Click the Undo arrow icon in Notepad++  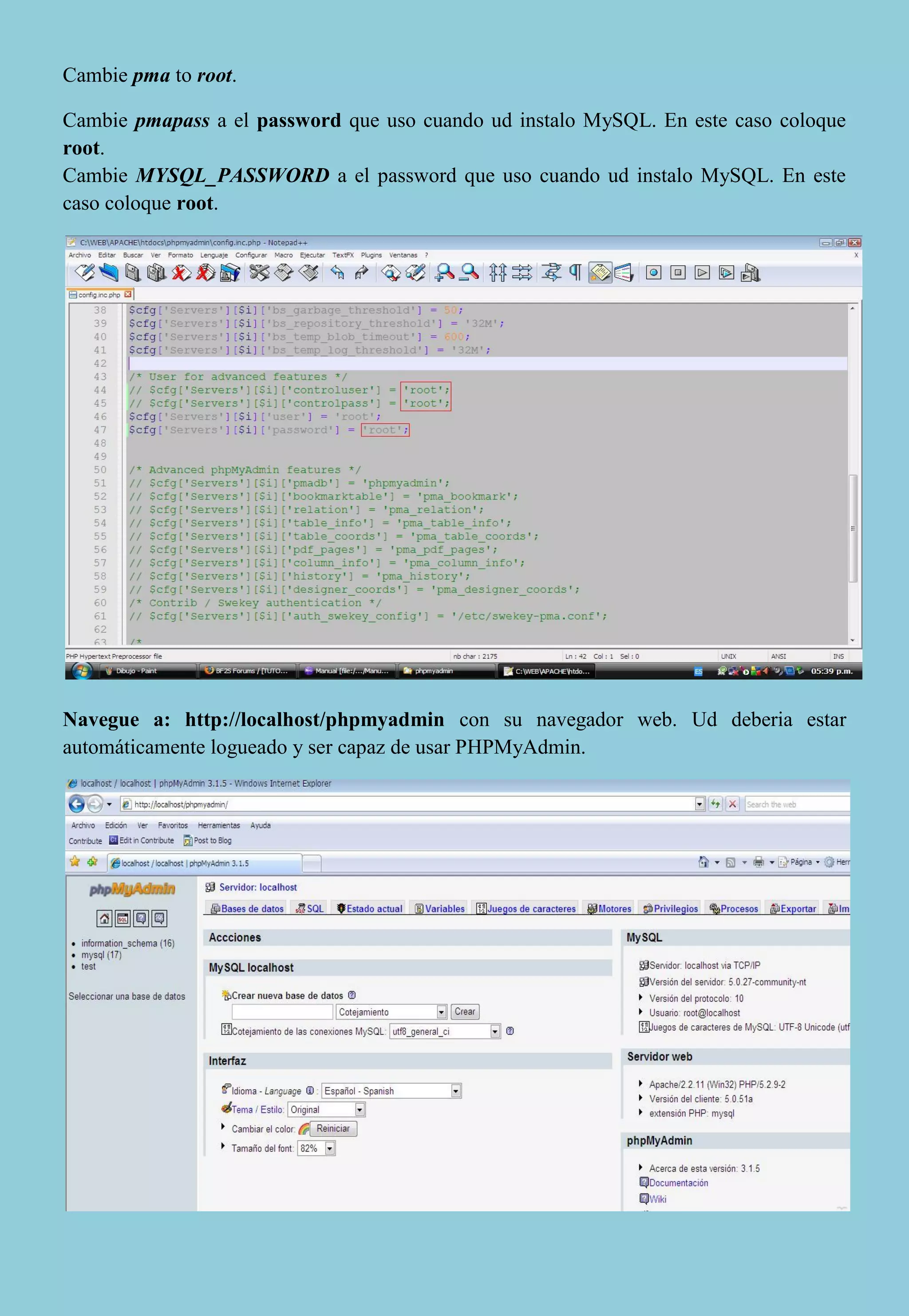(x=337, y=273)
